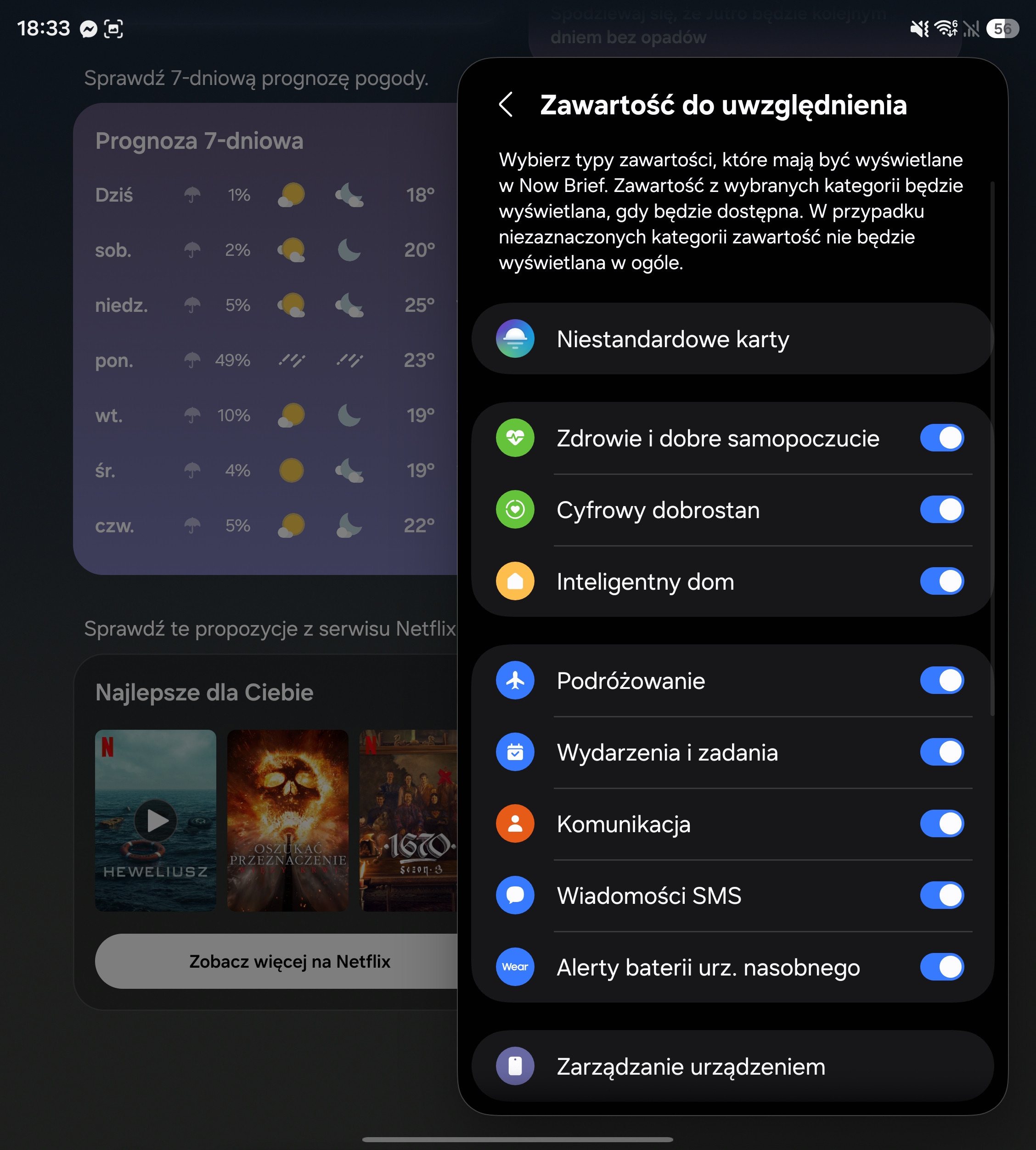1036x1150 pixels.
Task: Turn off the Komunikacja switch
Action: point(942,824)
